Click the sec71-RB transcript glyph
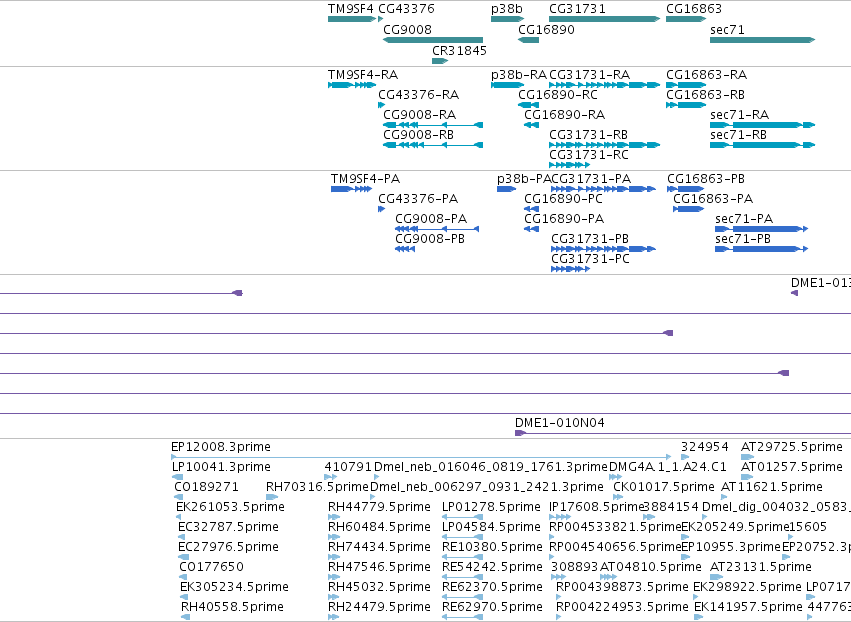Viewport: 851px width, 622px height. point(763,145)
